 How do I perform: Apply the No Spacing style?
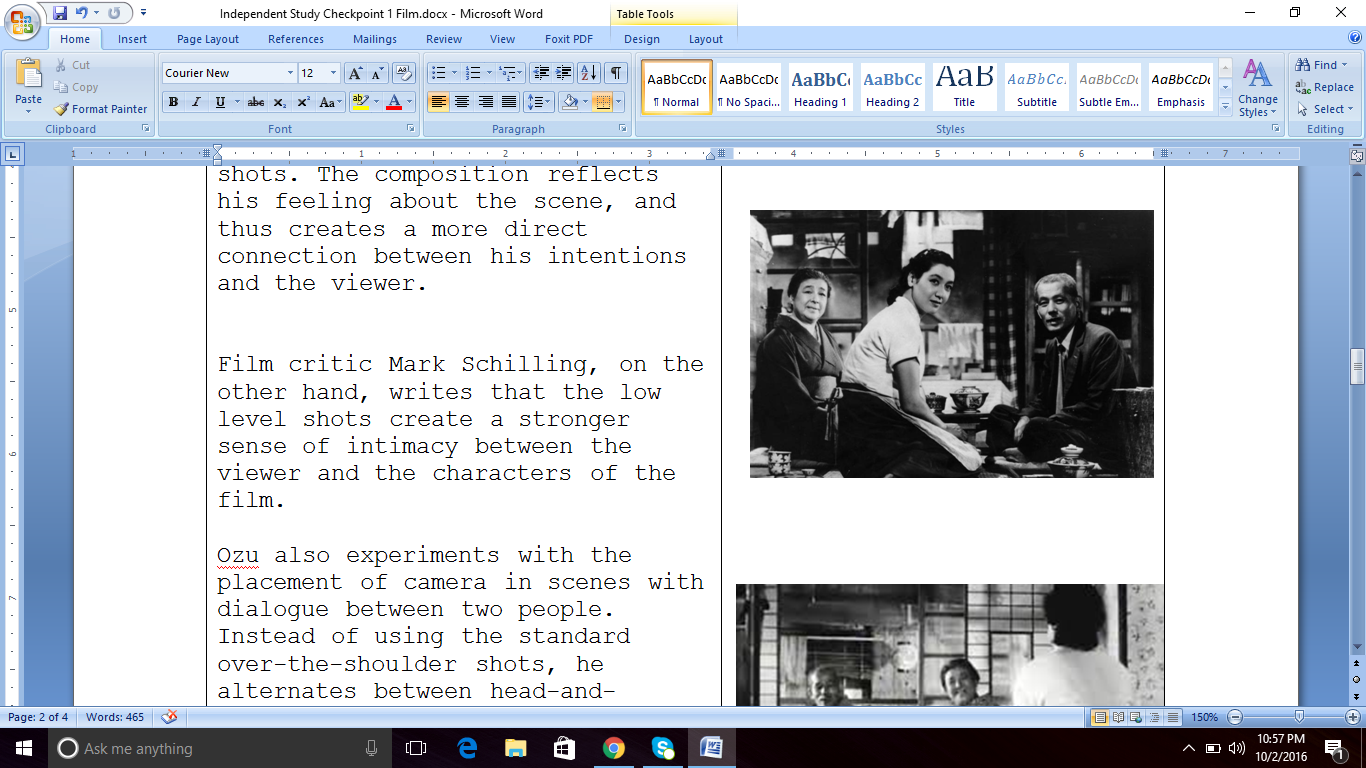point(748,87)
